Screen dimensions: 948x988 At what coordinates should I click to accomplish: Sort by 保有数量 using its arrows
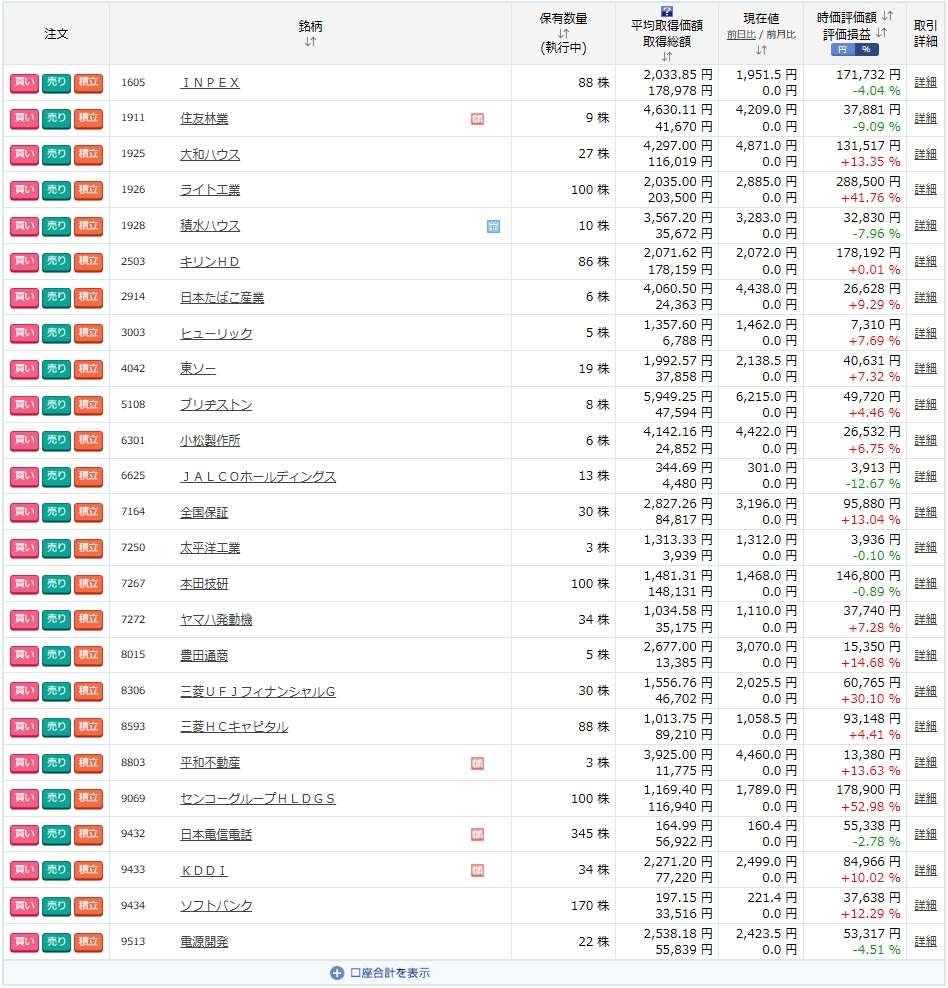coord(563,33)
